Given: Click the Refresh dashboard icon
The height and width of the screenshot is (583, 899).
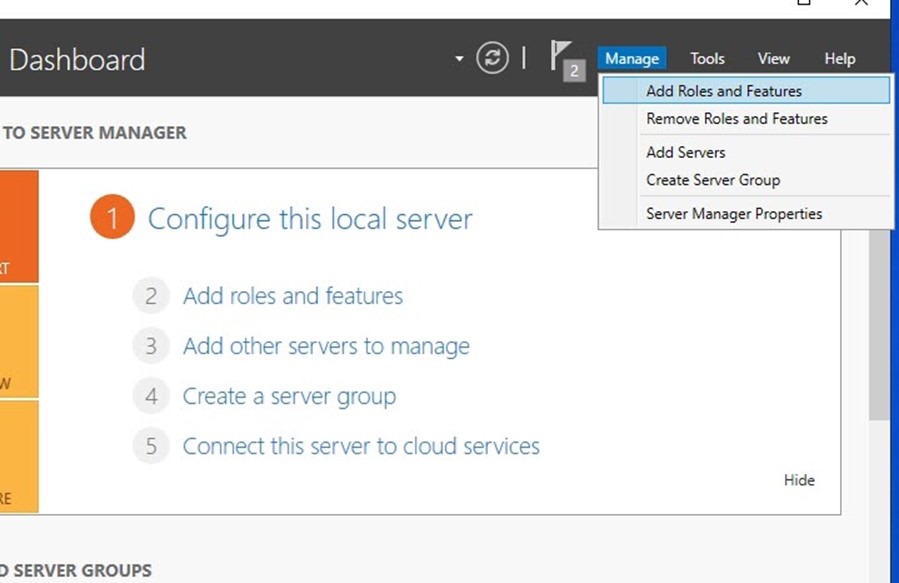Looking at the screenshot, I should point(492,58).
